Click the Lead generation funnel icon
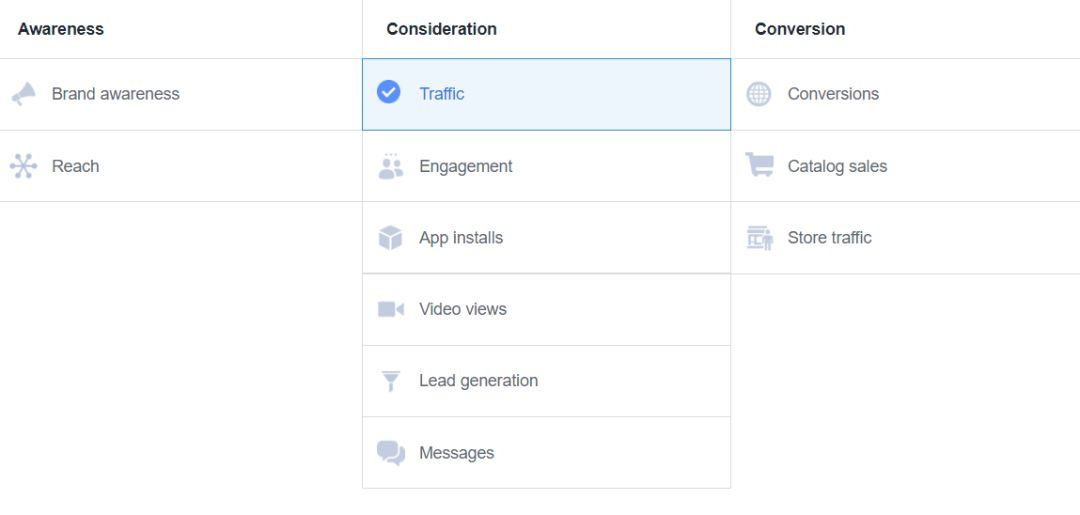This screenshot has width=1080, height=515. coord(390,381)
